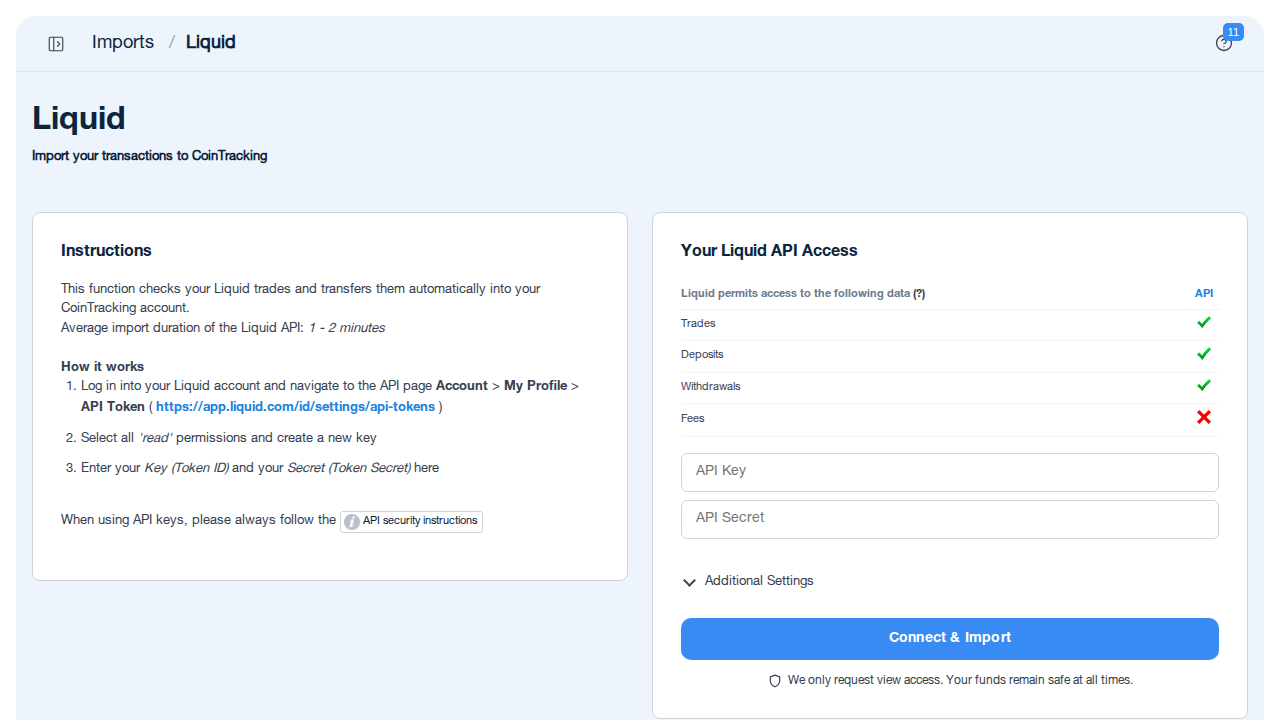Click the API column header
The height and width of the screenshot is (720, 1280).
(1204, 293)
